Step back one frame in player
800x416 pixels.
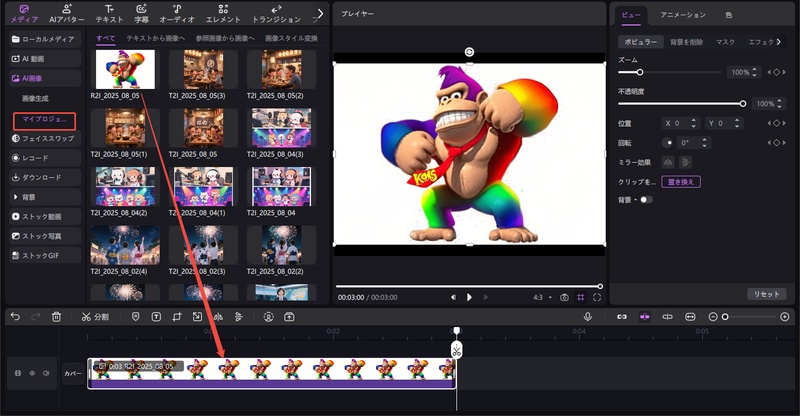click(453, 297)
